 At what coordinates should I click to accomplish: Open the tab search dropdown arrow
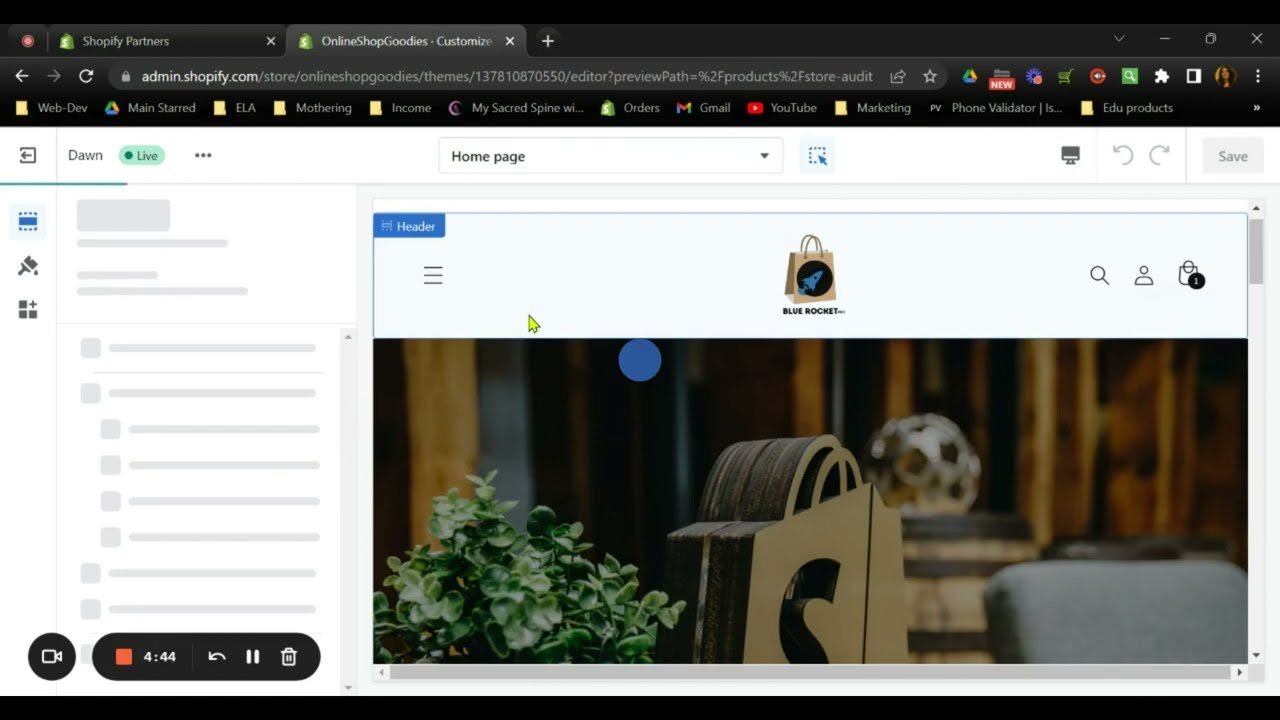coord(1119,39)
